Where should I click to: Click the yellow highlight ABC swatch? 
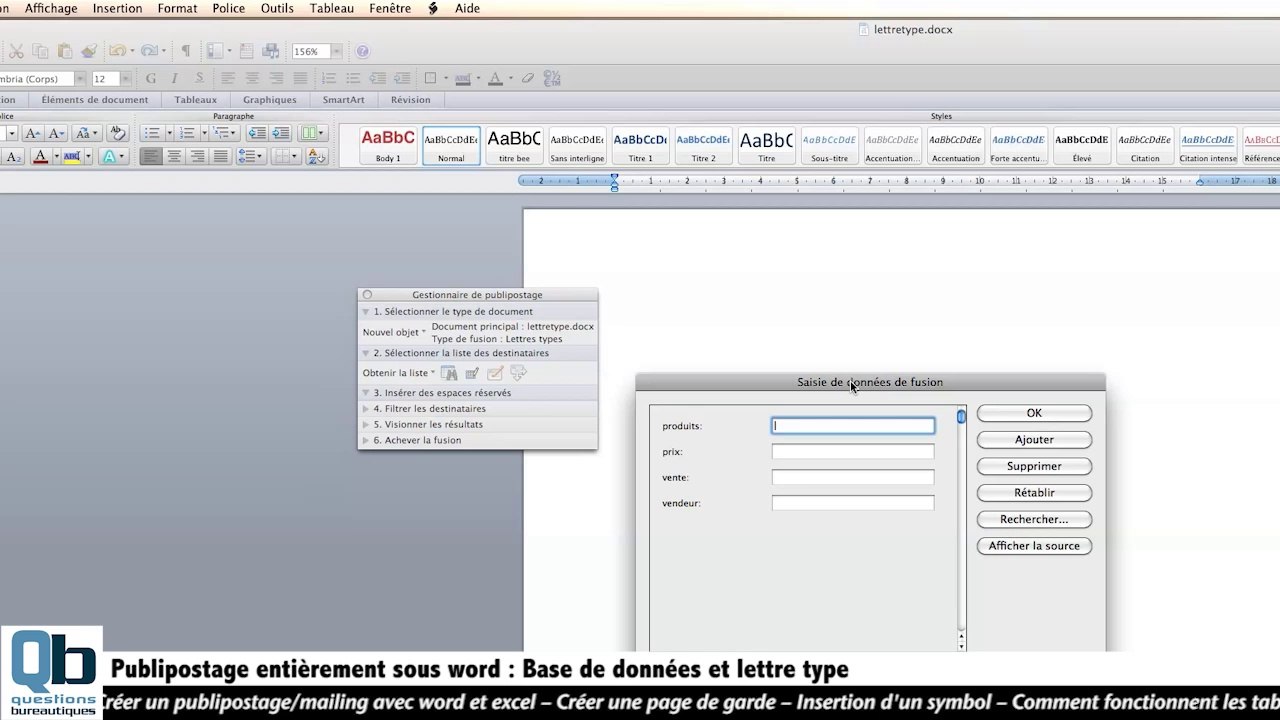tap(71, 156)
